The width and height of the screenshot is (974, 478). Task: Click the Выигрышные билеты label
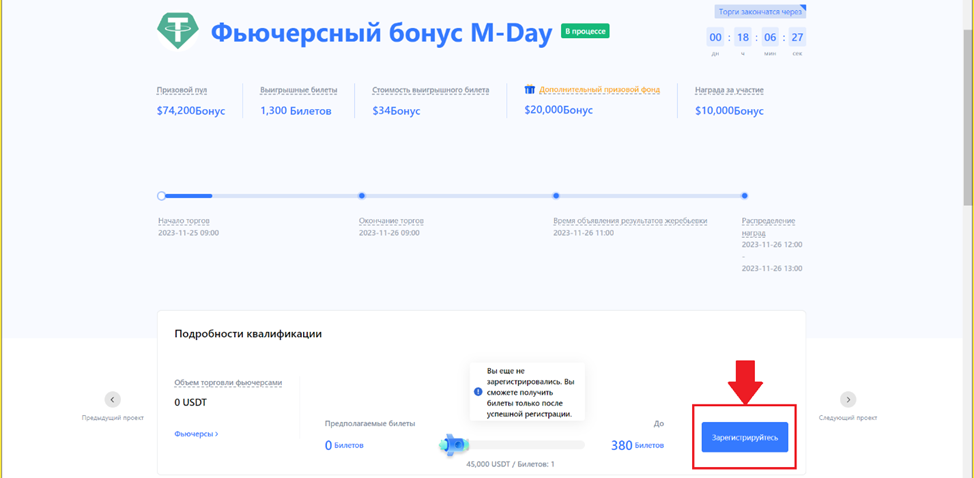pyautogui.click(x=296, y=90)
